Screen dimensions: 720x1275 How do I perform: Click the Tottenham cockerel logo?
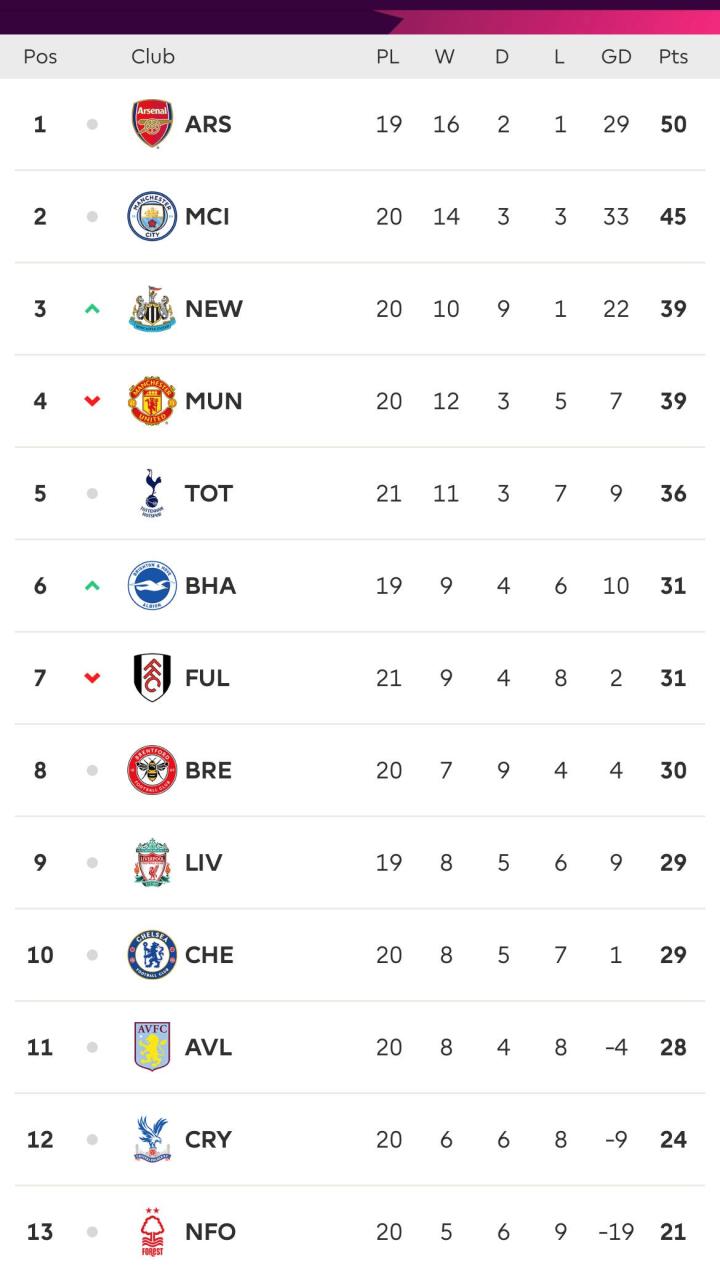tap(152, 493)
